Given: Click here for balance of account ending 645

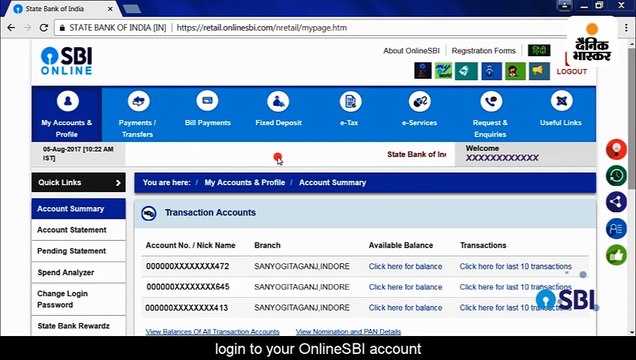Looking at the screenshot, I should (x=405, y=287).
